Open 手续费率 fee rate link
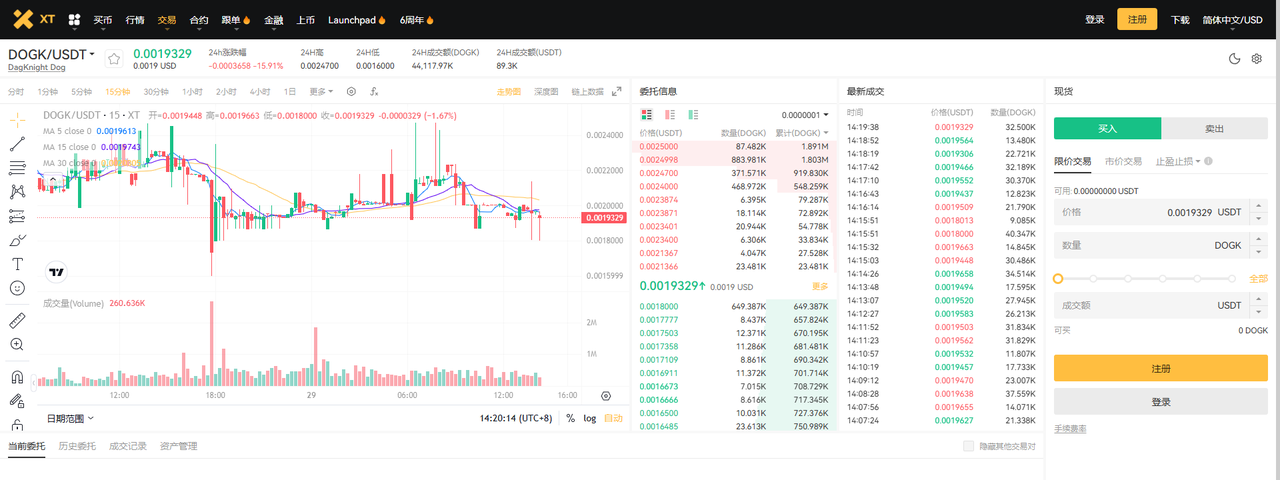The height and width of the screenshot is (480, 1280). click(x=1070, y=429)
